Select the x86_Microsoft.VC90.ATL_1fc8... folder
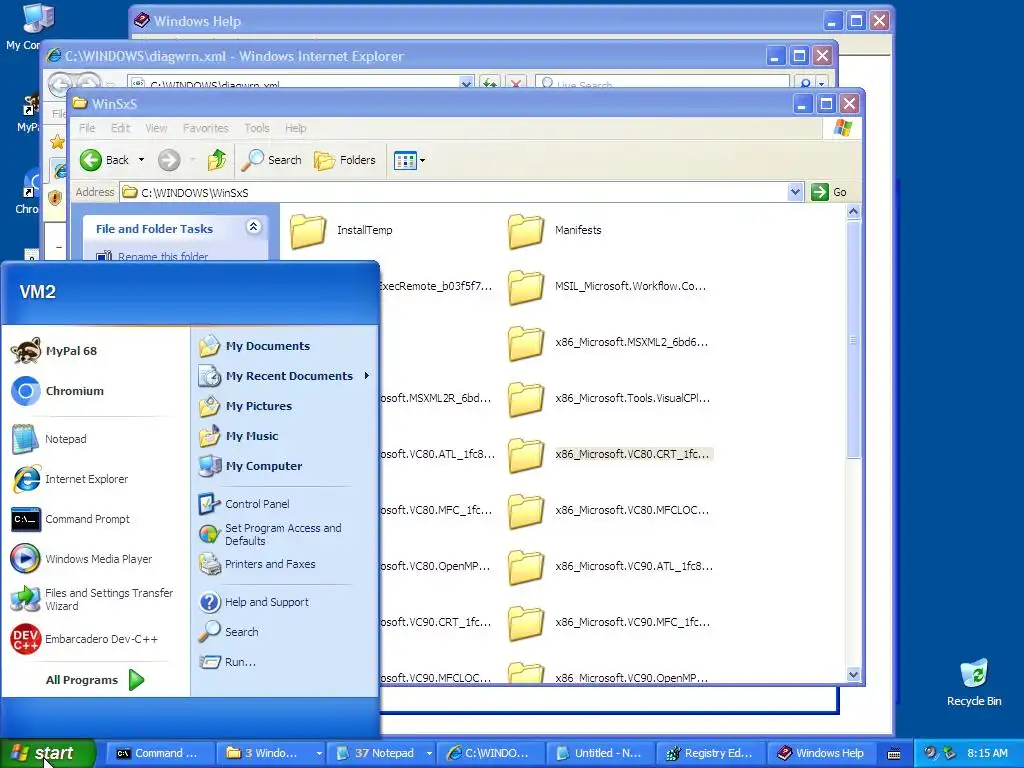The width and height of the screenshot is (1024, 768). [611, 566]
